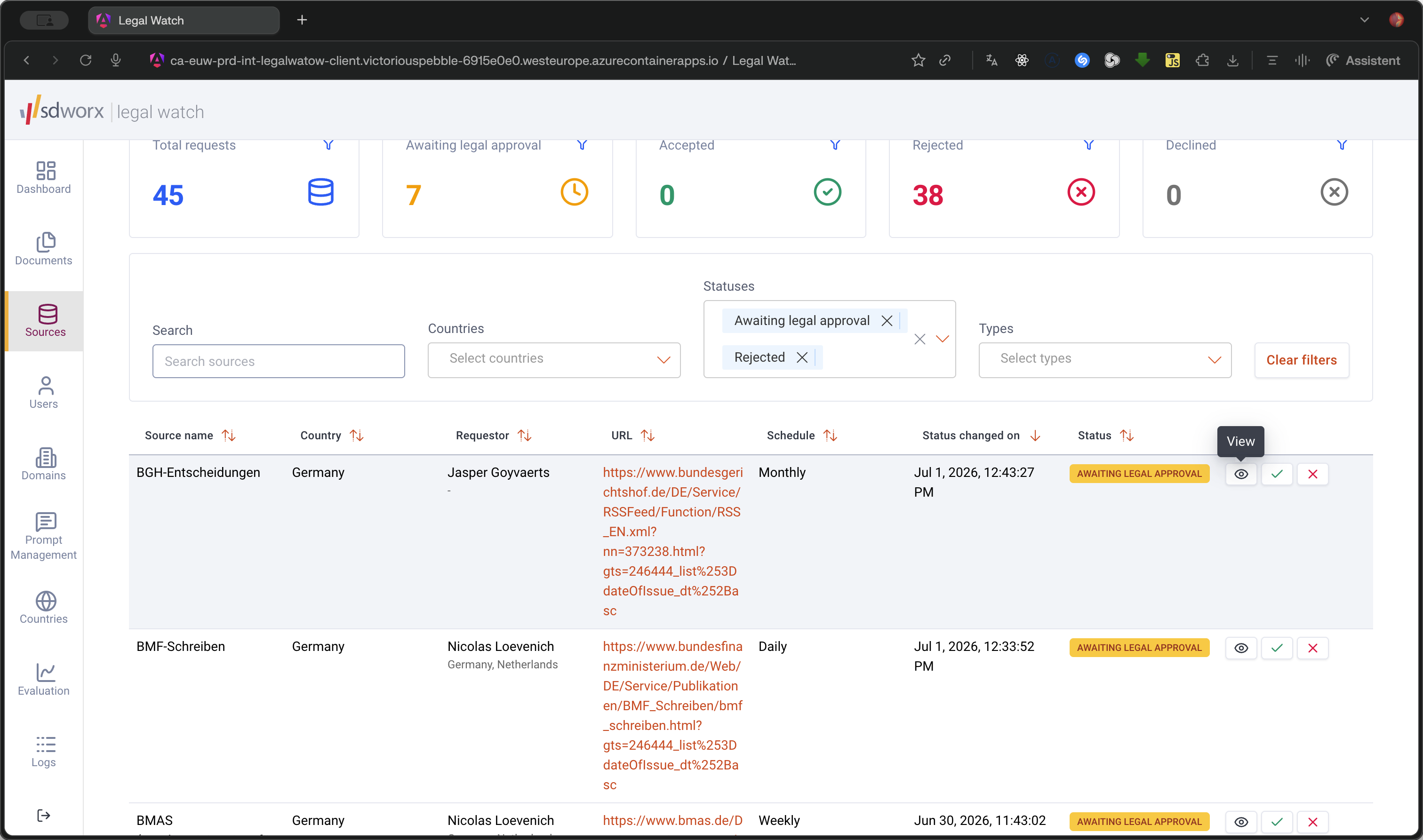This screenshot has height=840, width=1423.
Task: Click the Rejected card showing 38
Action: pos(1004,189)
